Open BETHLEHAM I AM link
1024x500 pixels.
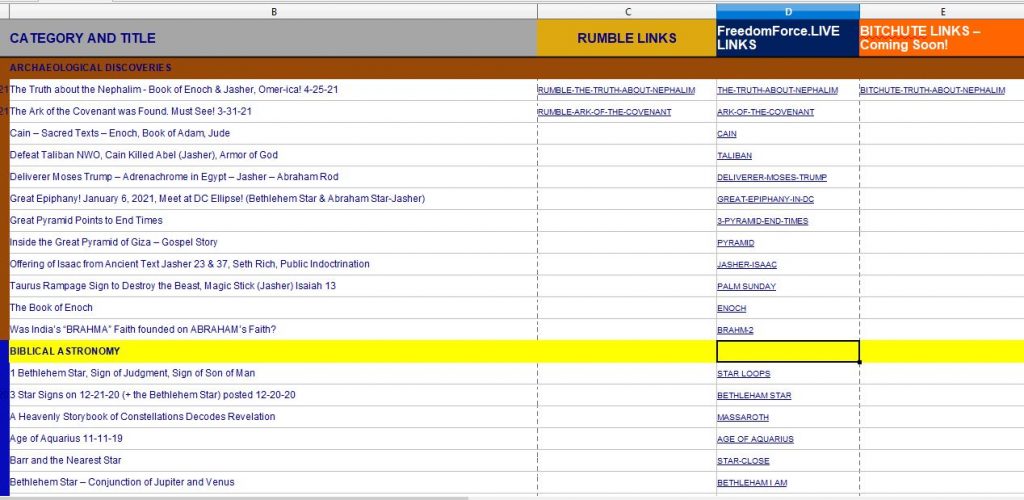click(752, 483)
